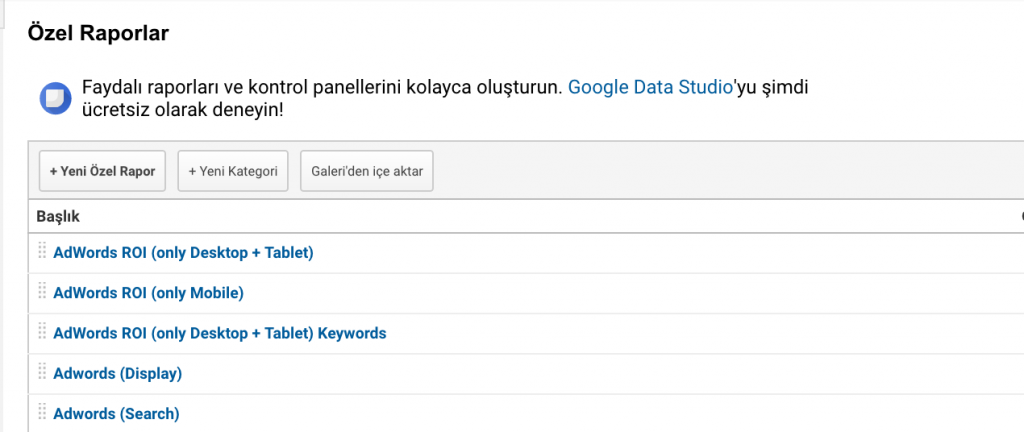The image size is (1024, 432).
Task: Select drag handle next to Adwords (Search)
Action: pos(42,412)
